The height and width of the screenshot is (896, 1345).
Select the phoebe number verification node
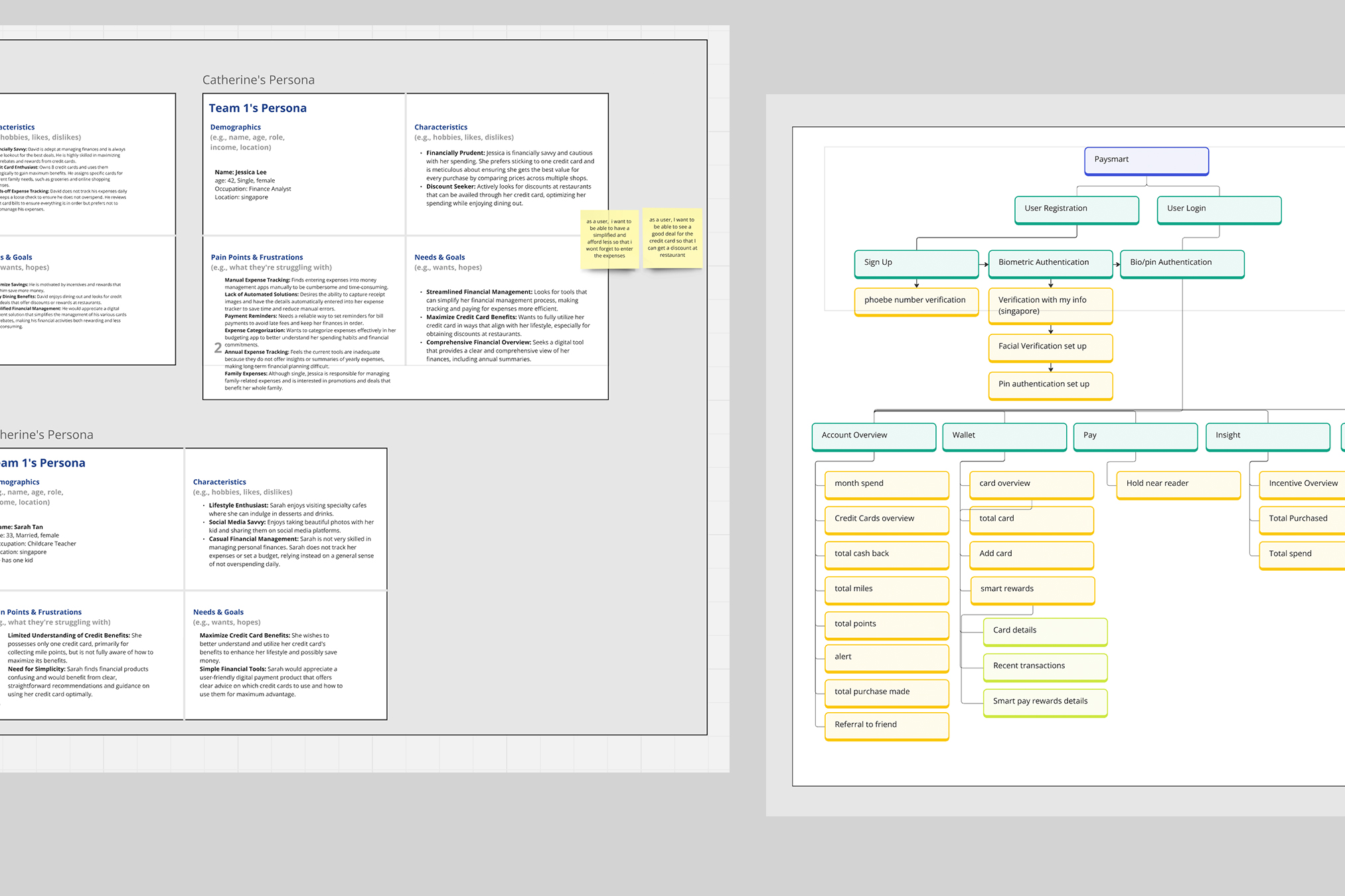915,301
